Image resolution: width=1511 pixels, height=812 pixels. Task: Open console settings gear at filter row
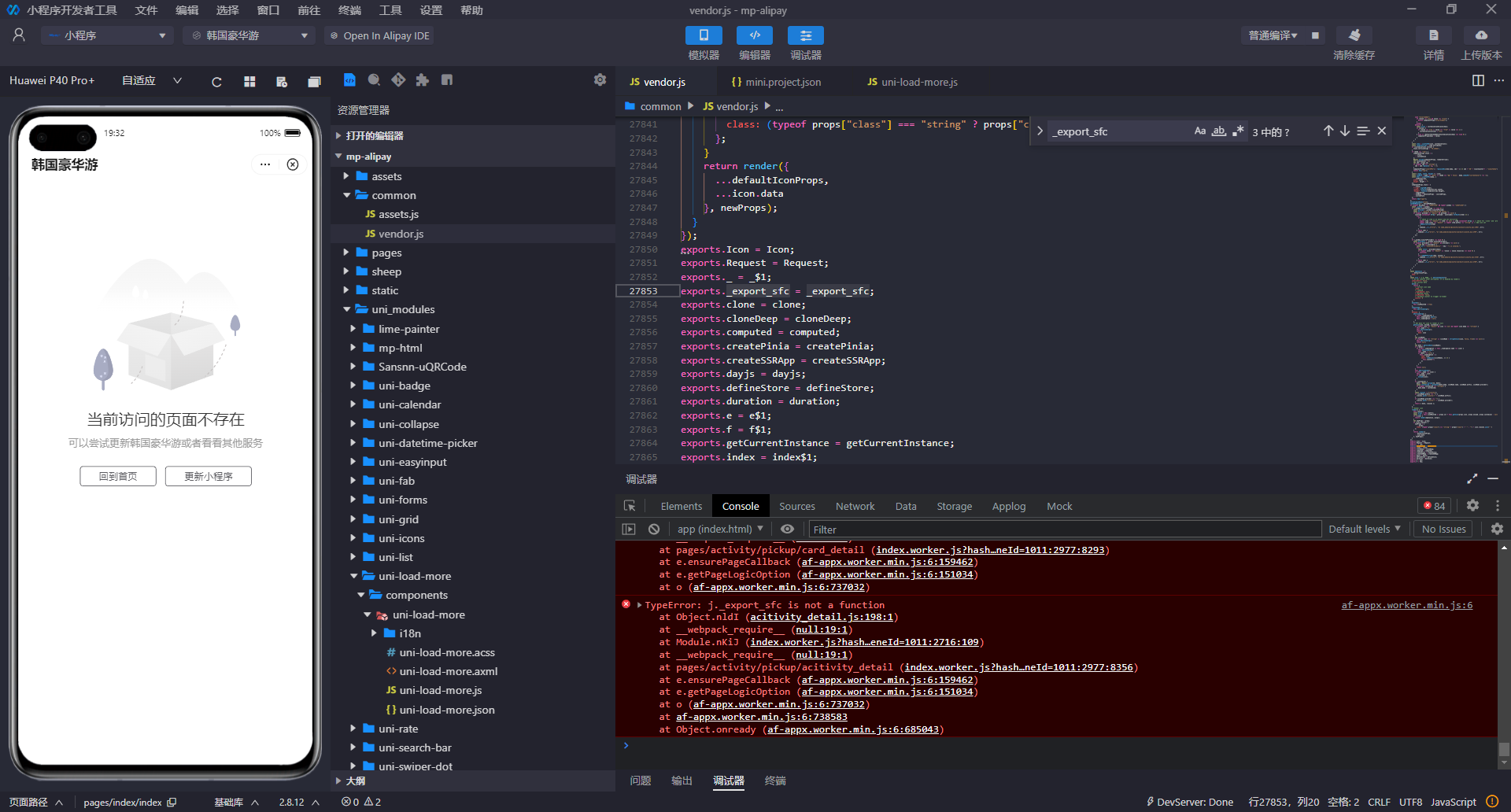tap(1497, 529)
